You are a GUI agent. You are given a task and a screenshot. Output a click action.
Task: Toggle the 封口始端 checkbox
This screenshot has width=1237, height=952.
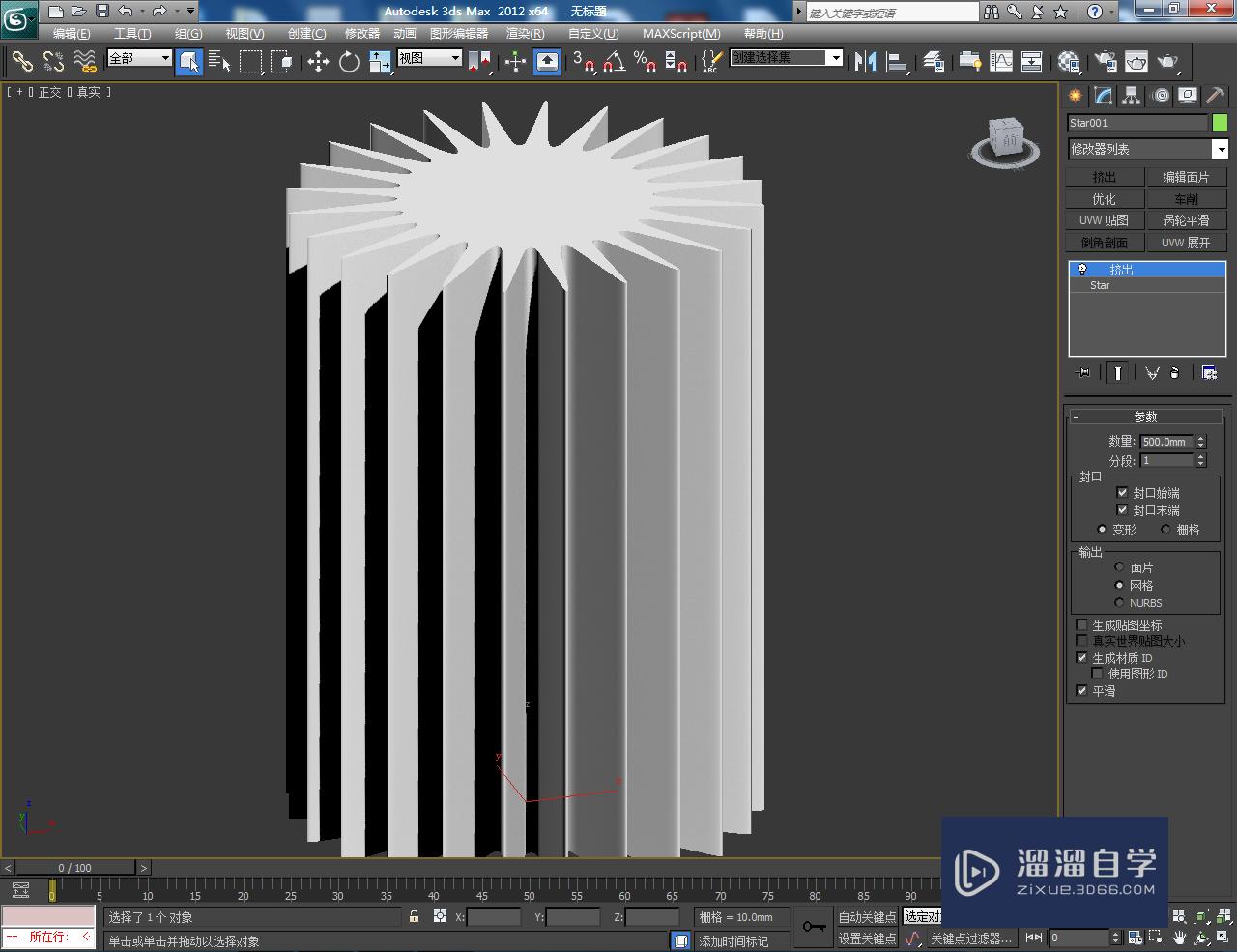tap(1122, 492)
